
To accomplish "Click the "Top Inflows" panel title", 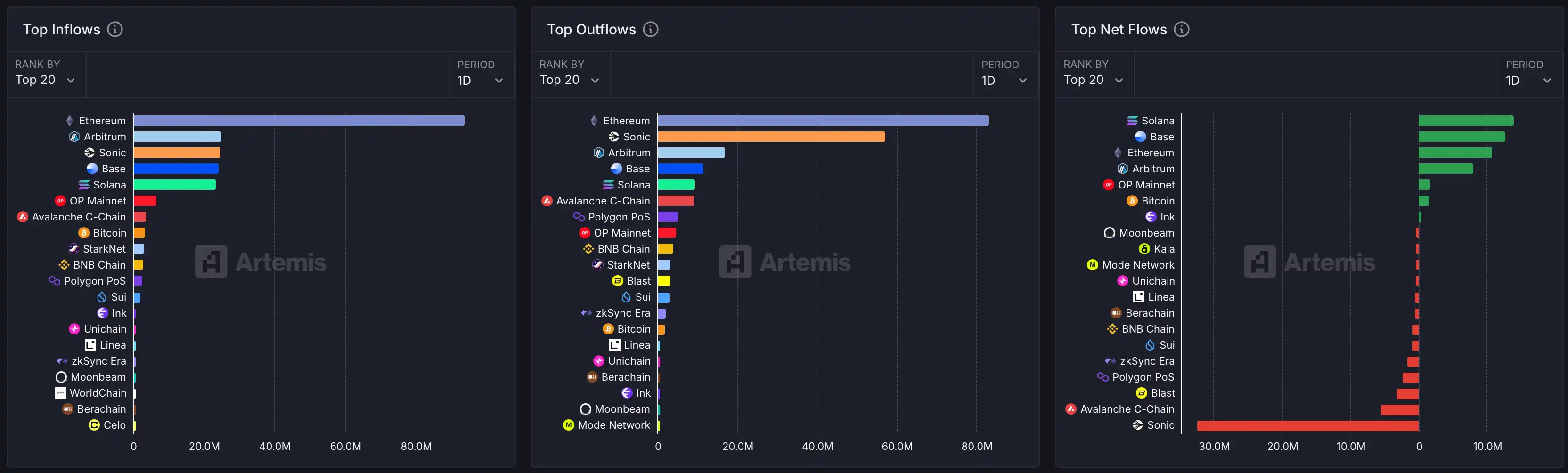I will pos(61,29).
